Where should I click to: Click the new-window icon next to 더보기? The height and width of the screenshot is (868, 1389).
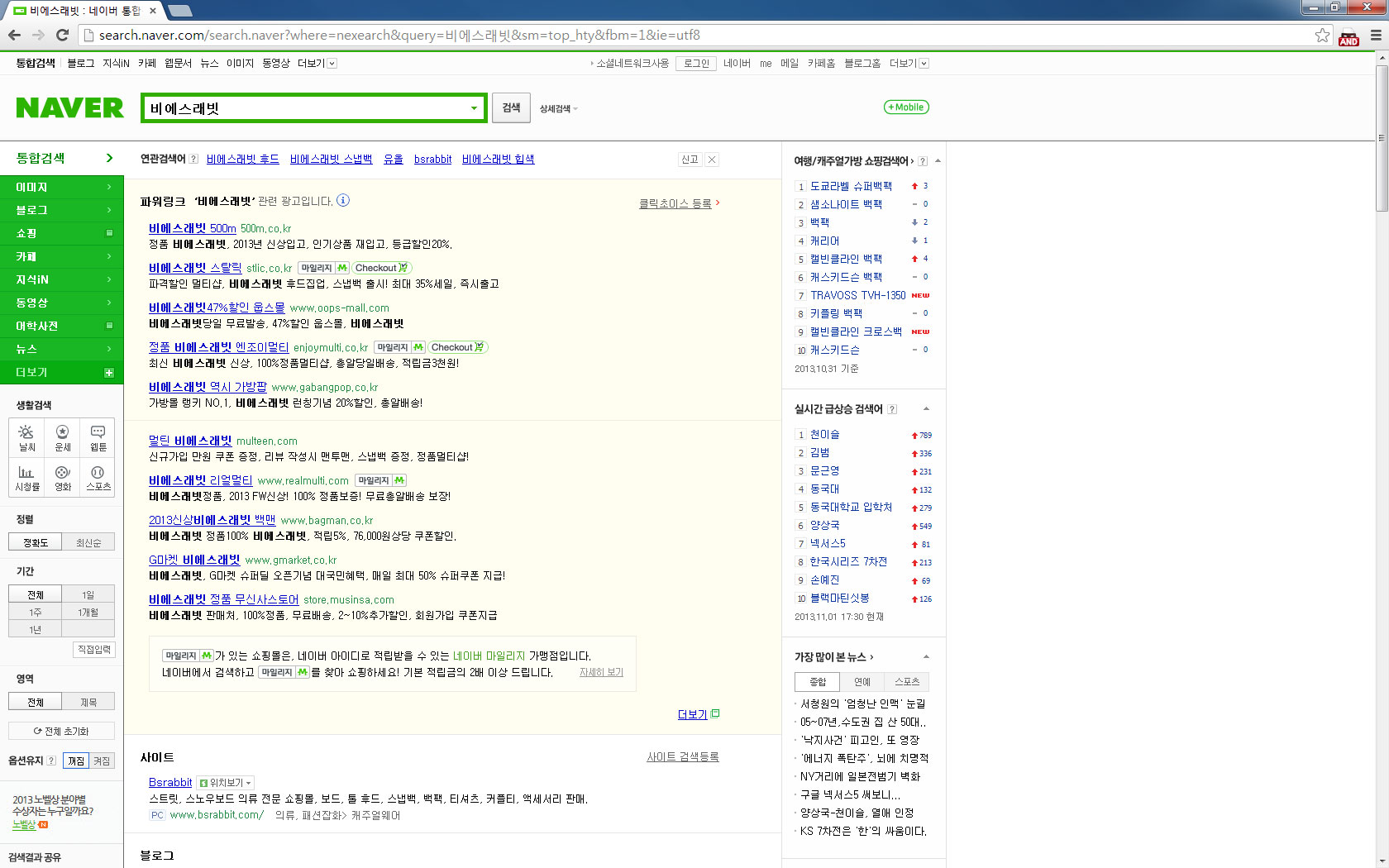715,713
